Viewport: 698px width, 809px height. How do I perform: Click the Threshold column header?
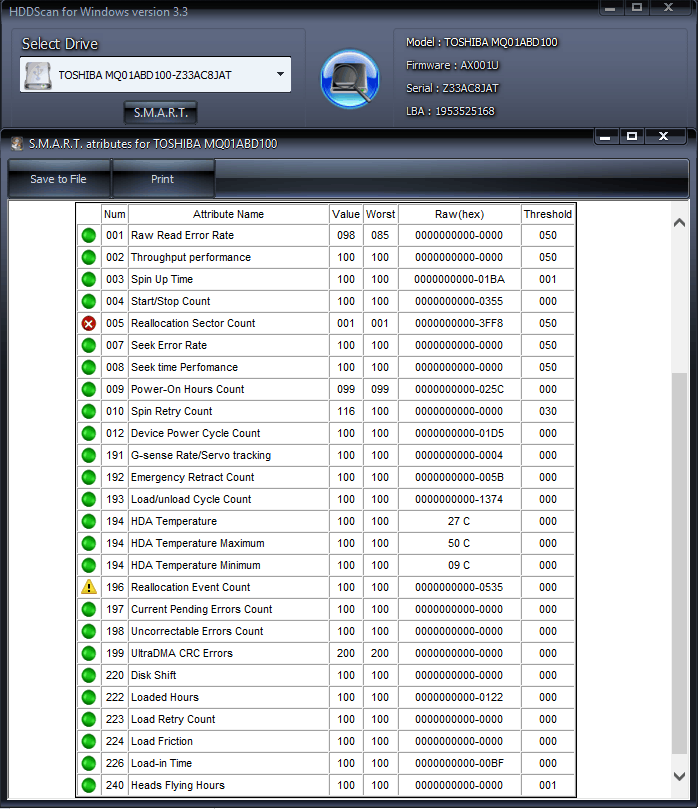tap(548, 214)
